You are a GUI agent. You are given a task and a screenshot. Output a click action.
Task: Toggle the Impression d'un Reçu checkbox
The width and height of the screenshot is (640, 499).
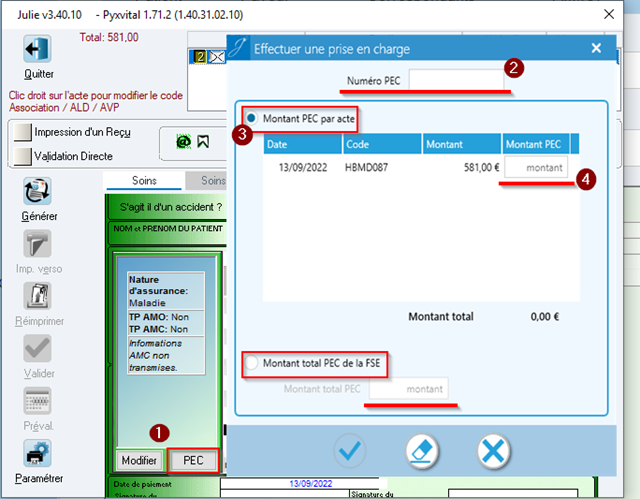point(22,132)
